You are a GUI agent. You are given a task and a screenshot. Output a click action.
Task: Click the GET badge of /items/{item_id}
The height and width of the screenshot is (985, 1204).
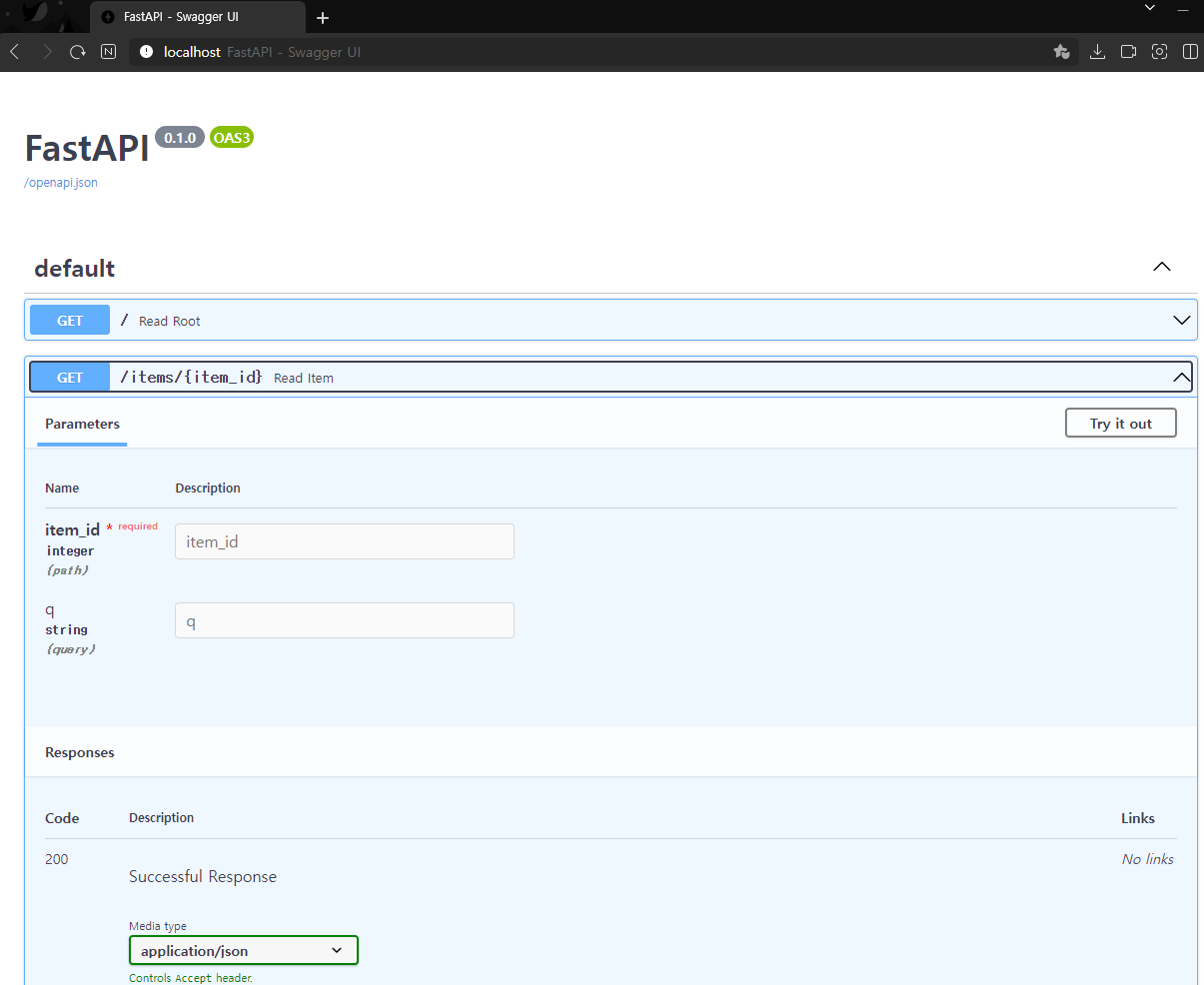click(70, 378)
